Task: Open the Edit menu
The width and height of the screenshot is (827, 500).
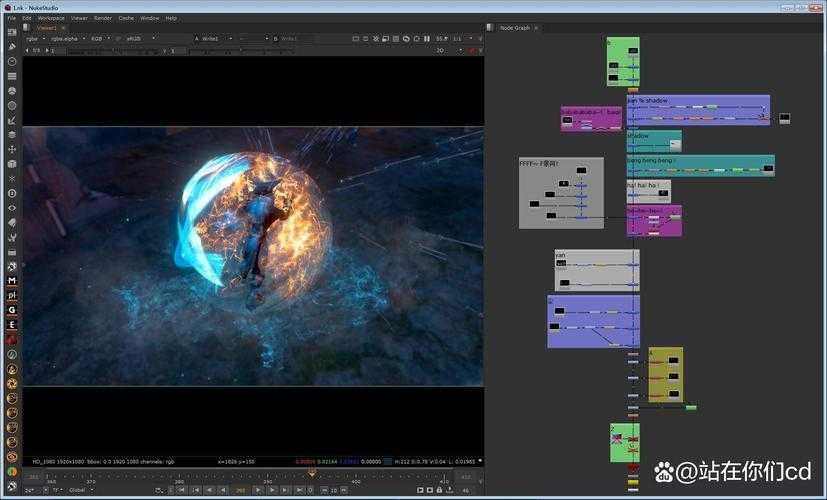Action: click(27, 18)
